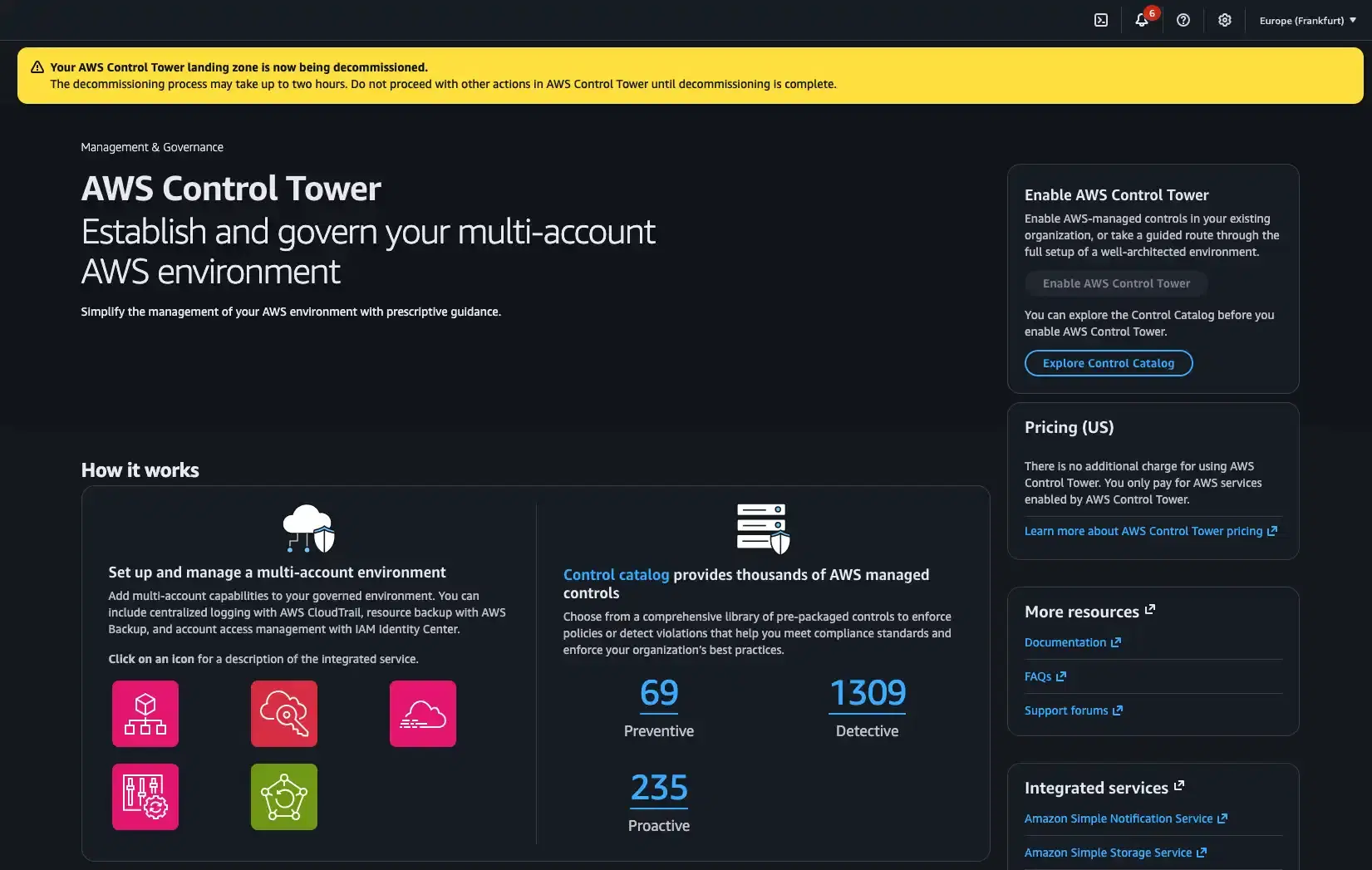Open the 1309 detective controls link
Screen dimensions: 1372x870
[x=868, y=693]
